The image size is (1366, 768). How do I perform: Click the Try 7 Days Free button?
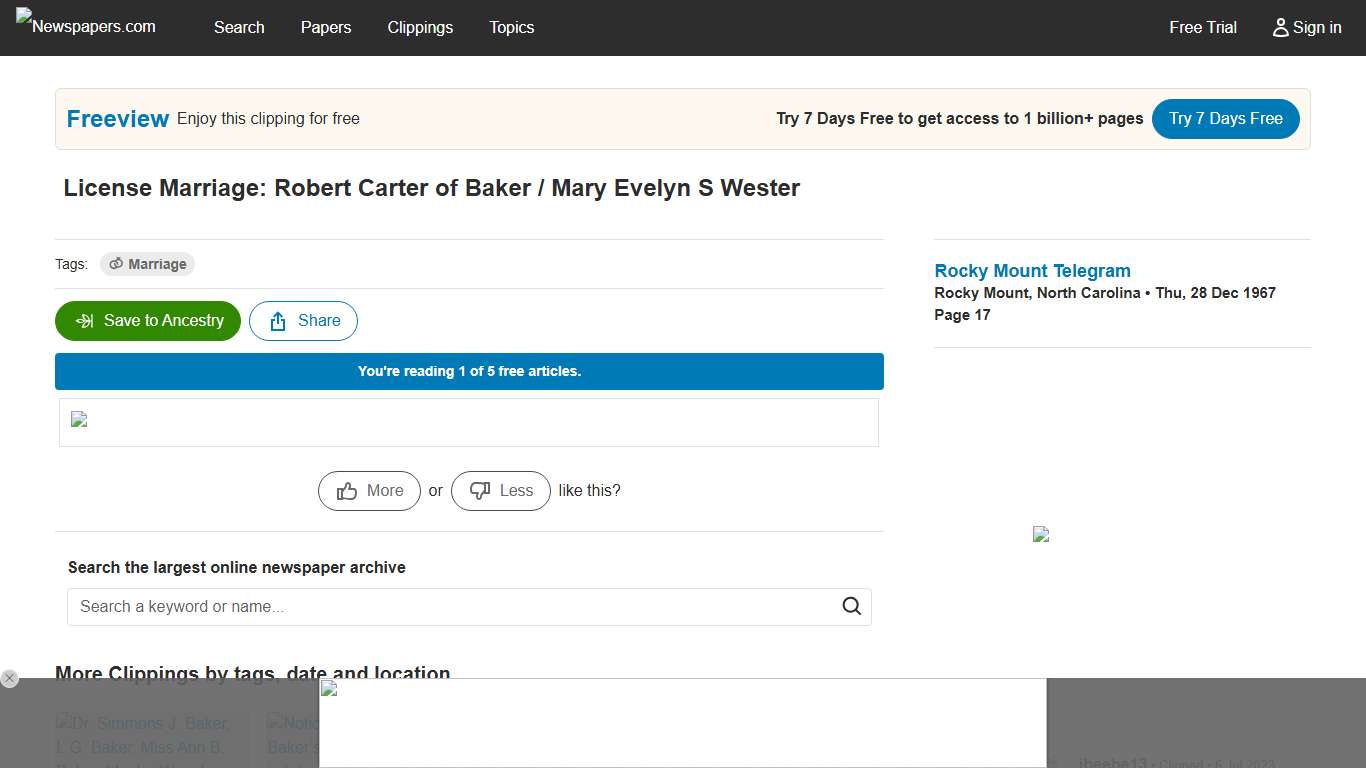[x=1225, y=118]
